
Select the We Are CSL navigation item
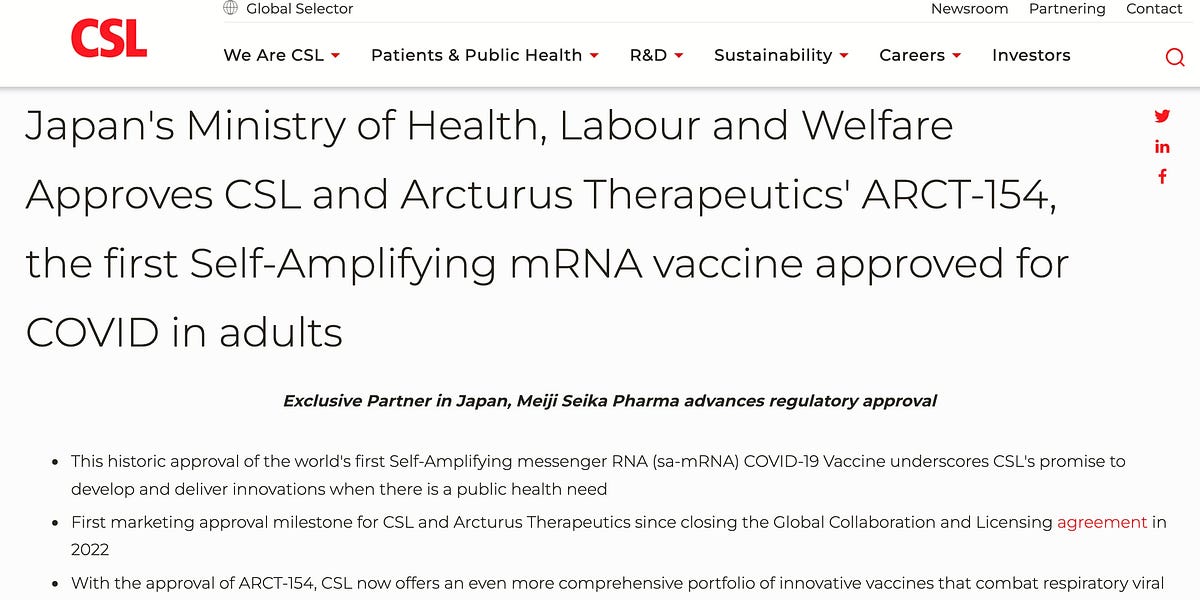click(273, 56)
